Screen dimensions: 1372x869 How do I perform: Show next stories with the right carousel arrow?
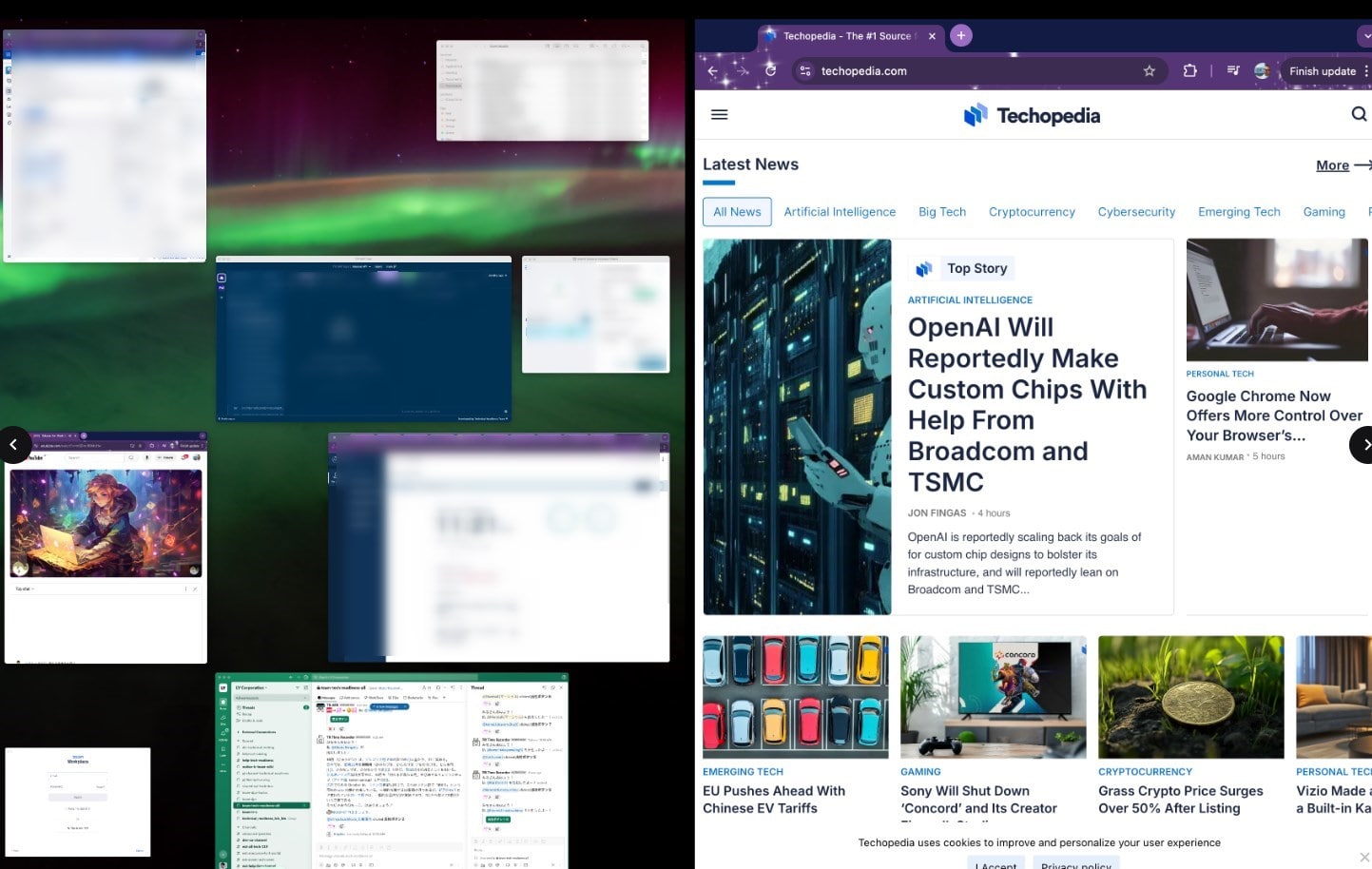pyautogui.click(x=1363, y=445)
